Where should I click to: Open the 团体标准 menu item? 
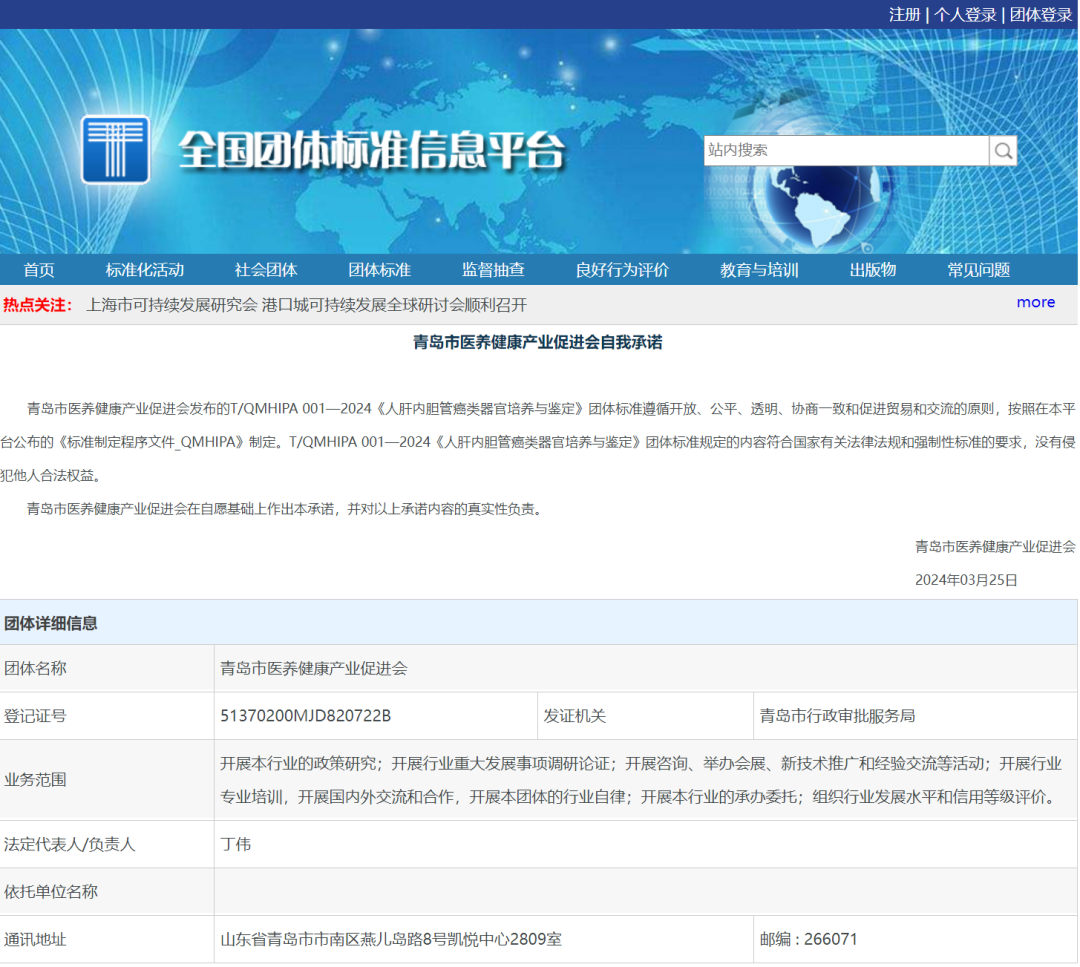[x=380, y=270]
